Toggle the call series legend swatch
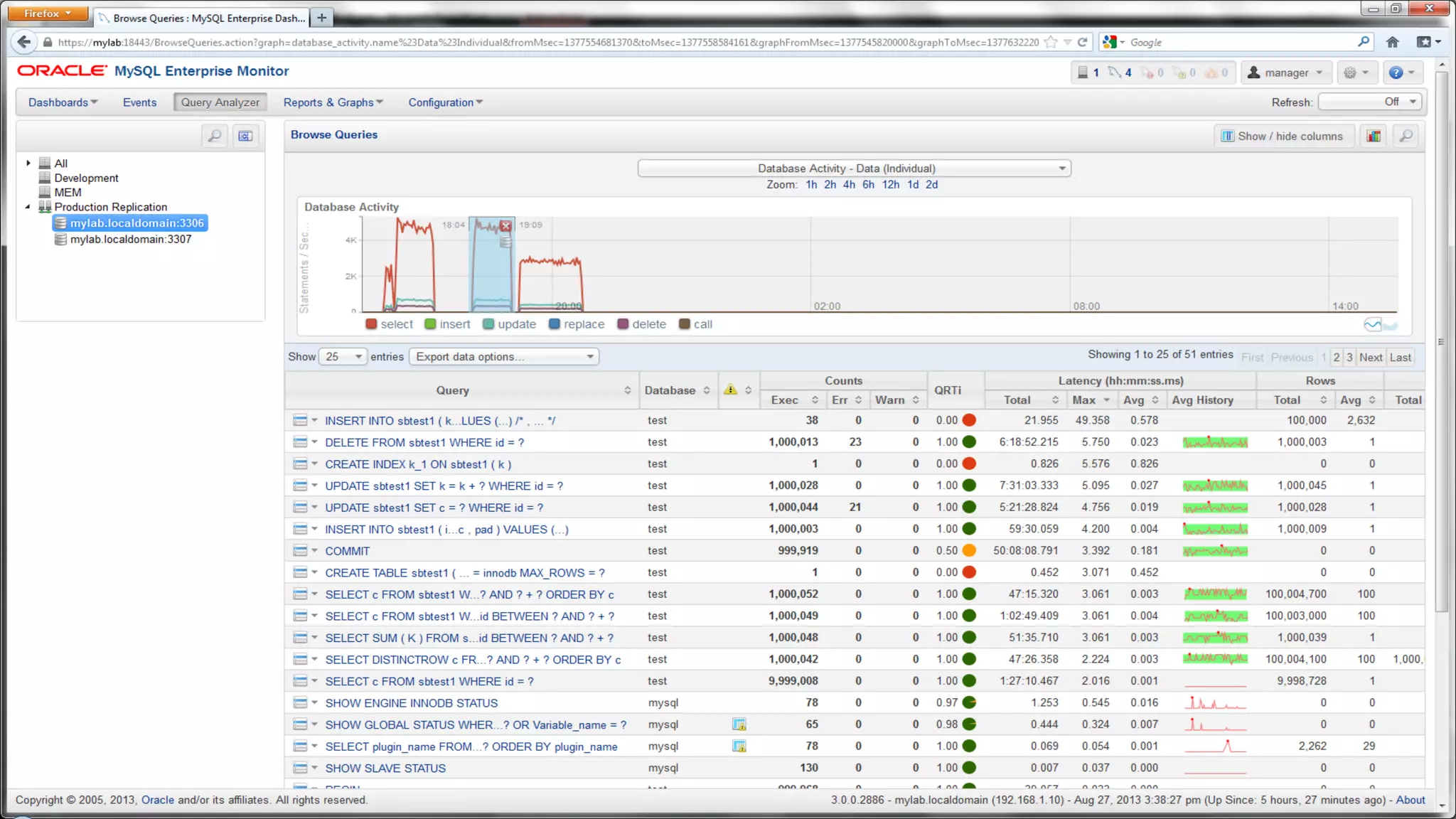1456x819 pixels. 685,324
